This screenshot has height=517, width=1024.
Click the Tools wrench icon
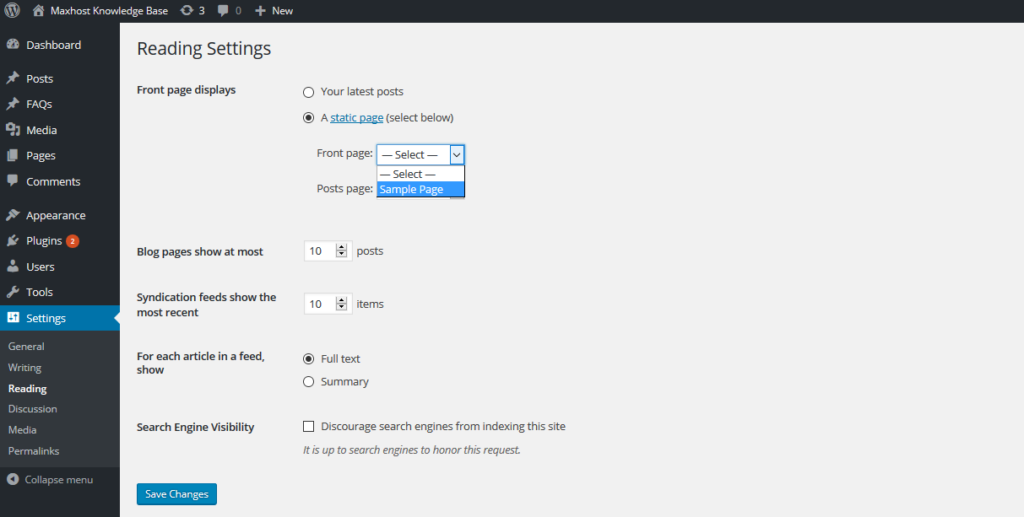[13, 292]
